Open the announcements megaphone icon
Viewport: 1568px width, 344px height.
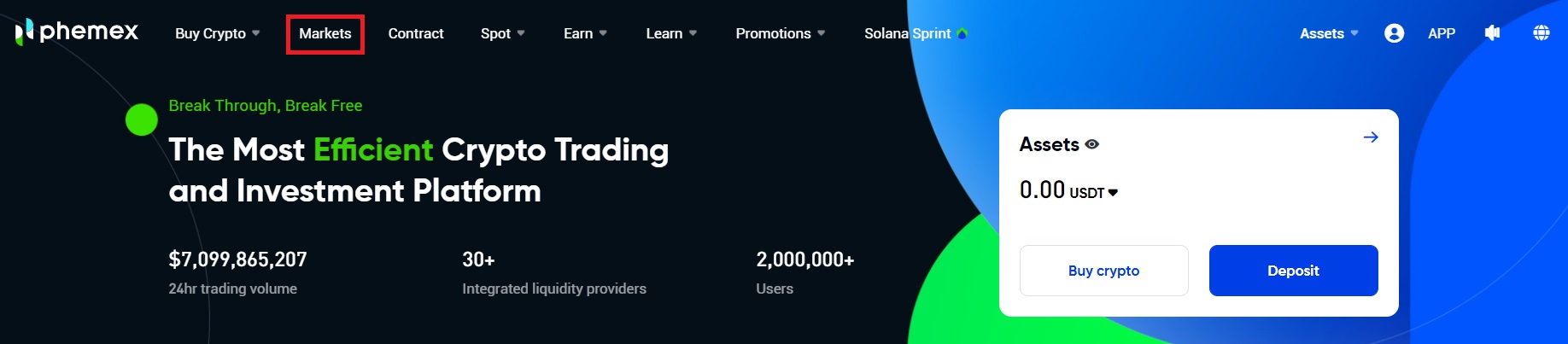coord(1492,33)
